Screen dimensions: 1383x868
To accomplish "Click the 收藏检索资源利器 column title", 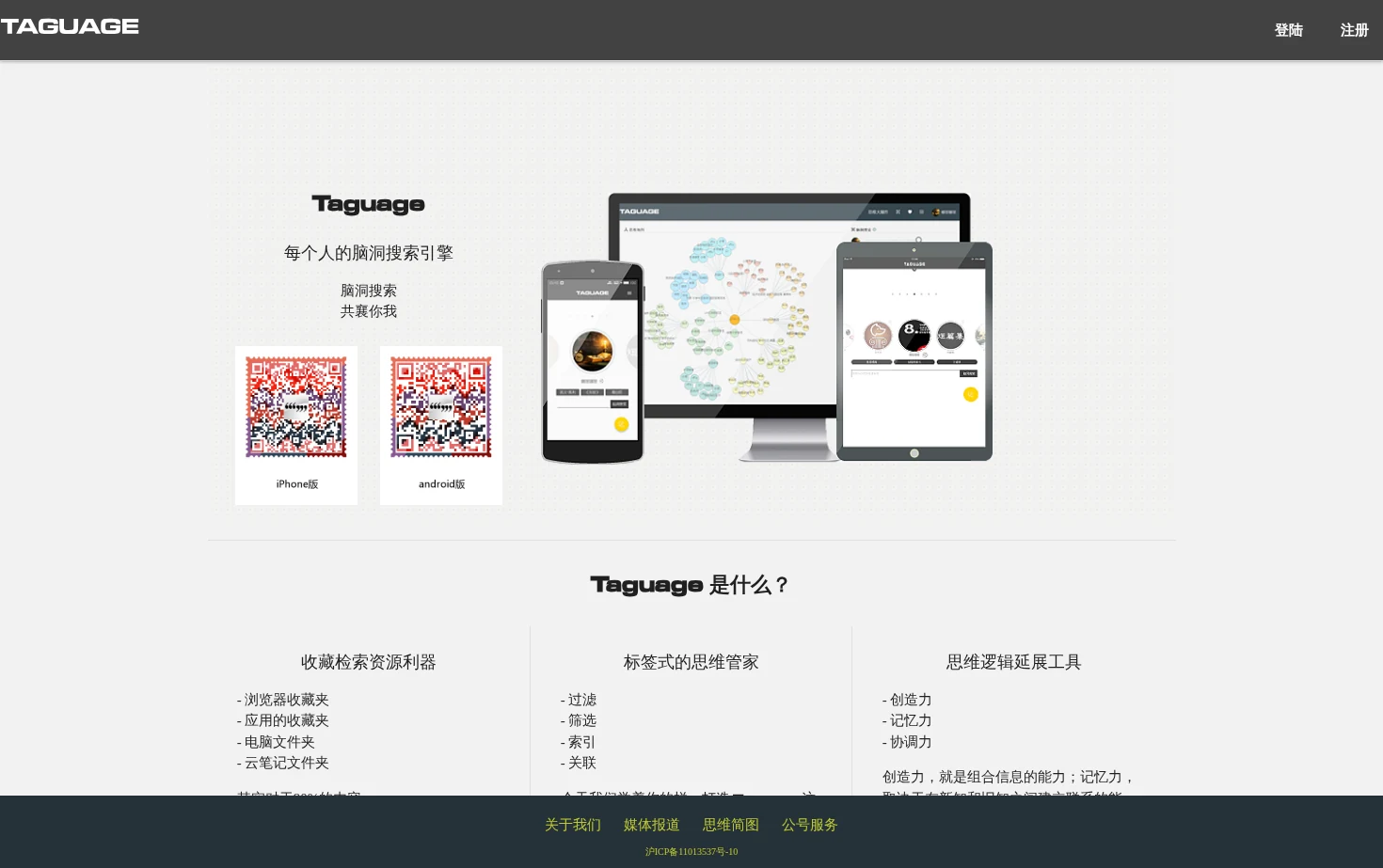I will click(x=369, y=662).
